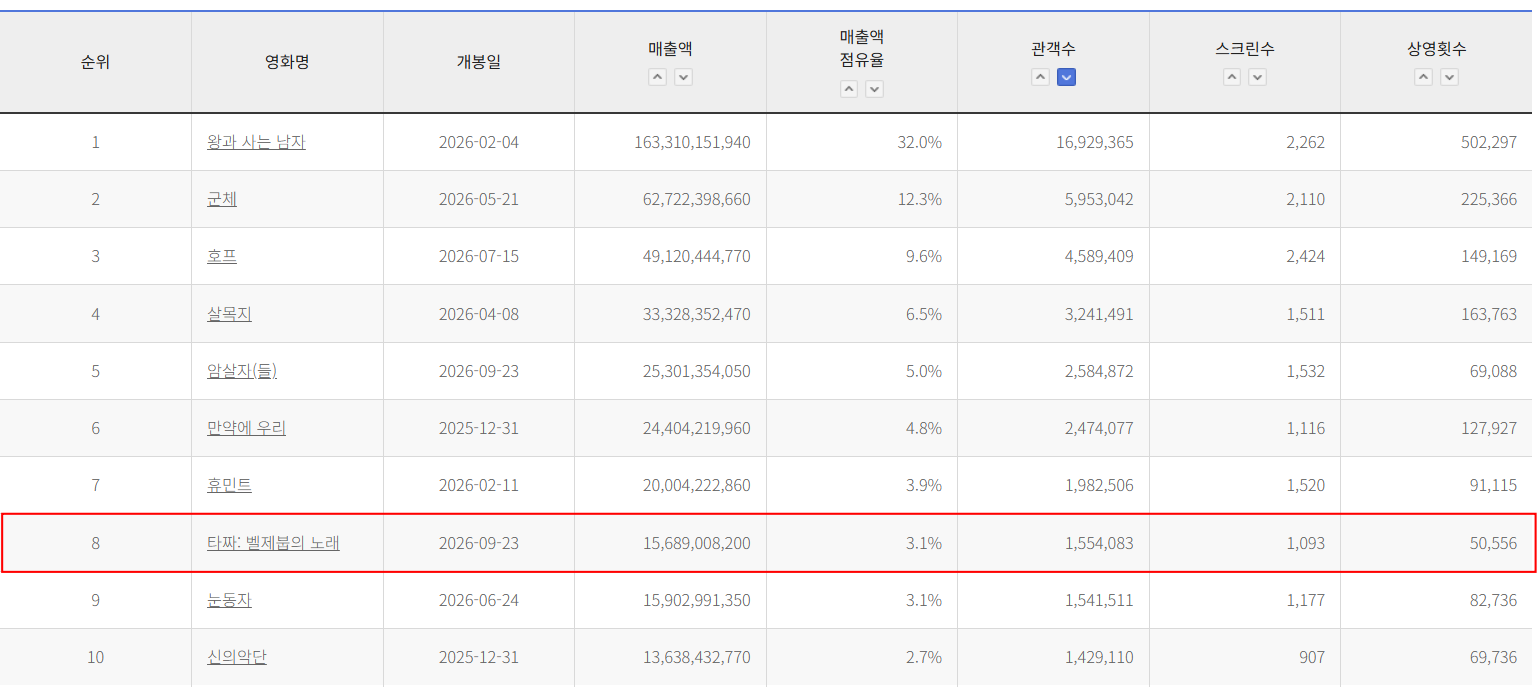Select audience count 1,429,110
The height and width of the screenshot is (687, 1537).
(1098, 657)
